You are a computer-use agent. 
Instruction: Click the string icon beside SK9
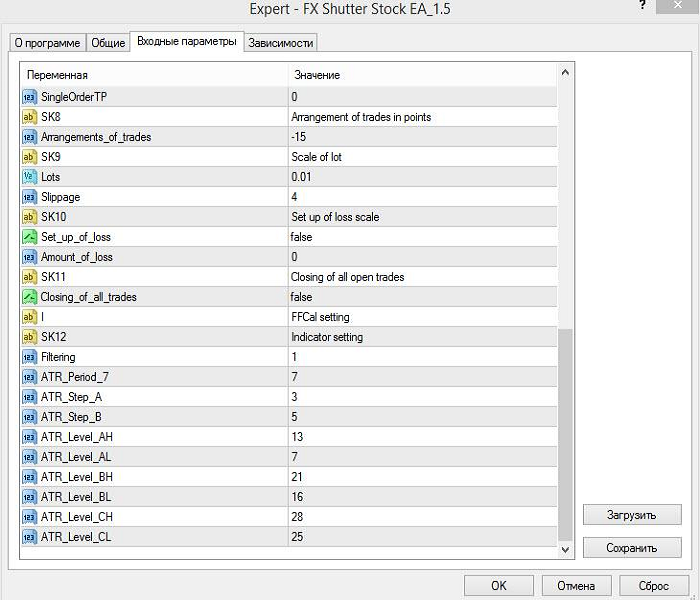(29, 157)
